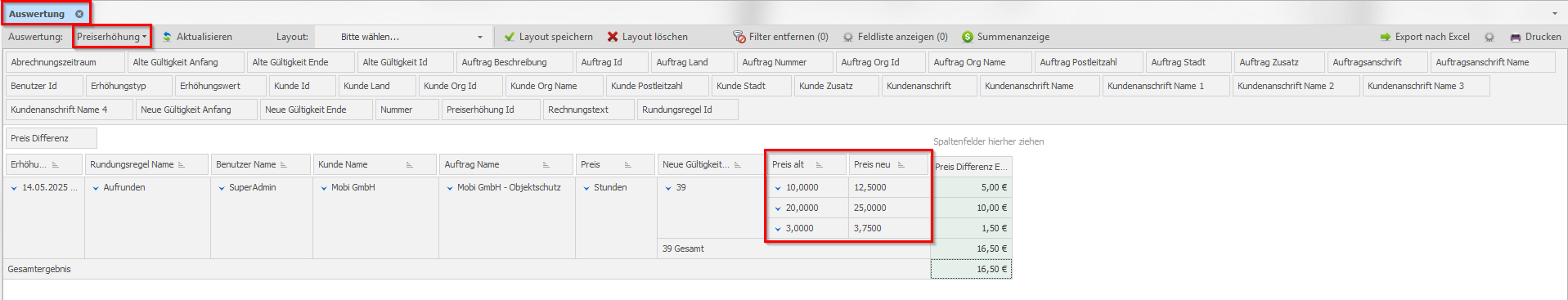Click the 5,00 € difference cell
1568x300 pixels.
tap(972, 187)
